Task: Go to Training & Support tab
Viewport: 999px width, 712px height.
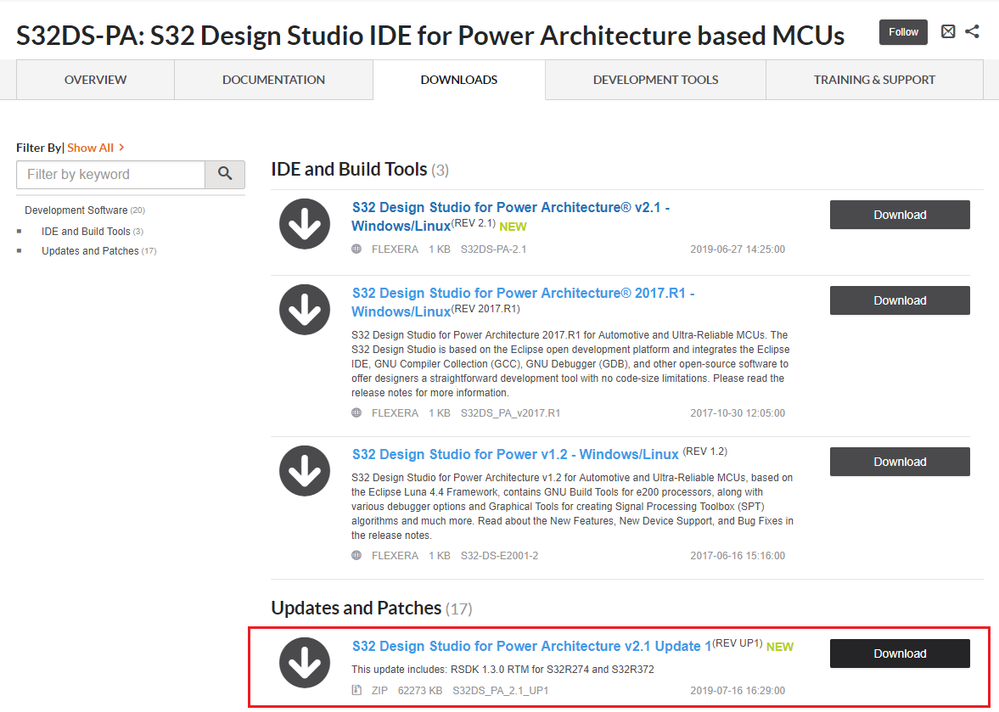Action: click(x=874, y=80)
